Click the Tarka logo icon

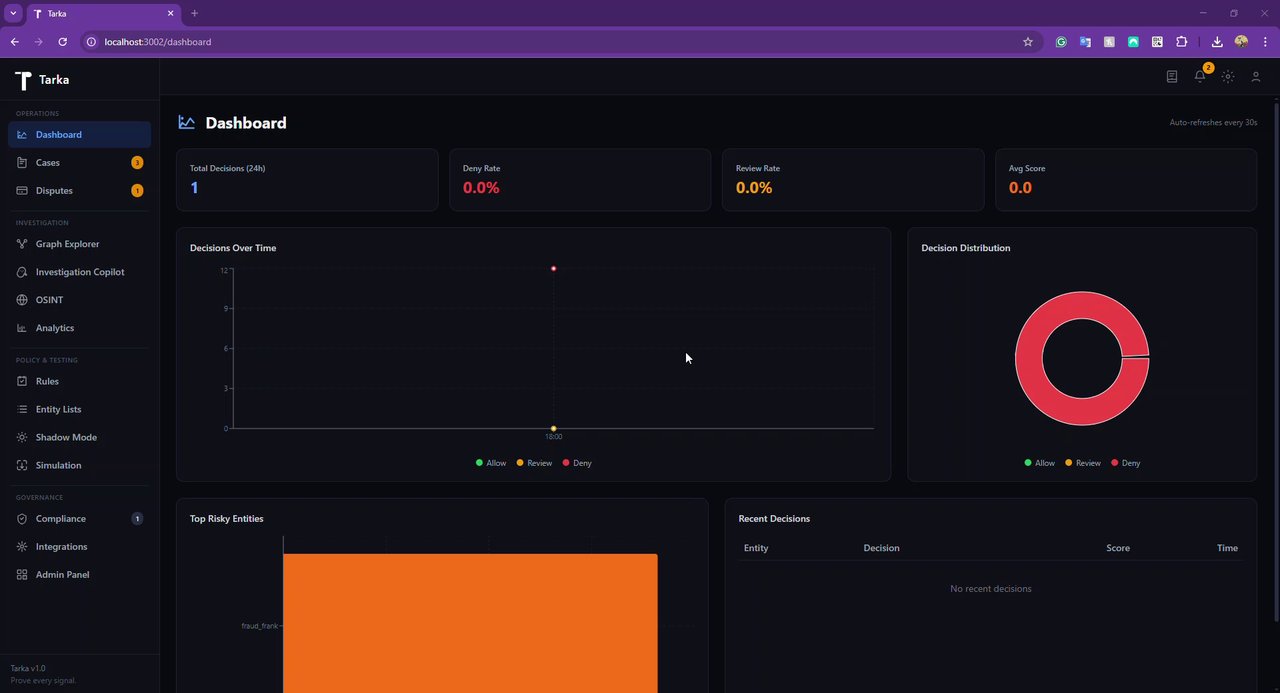pos(23,80)
